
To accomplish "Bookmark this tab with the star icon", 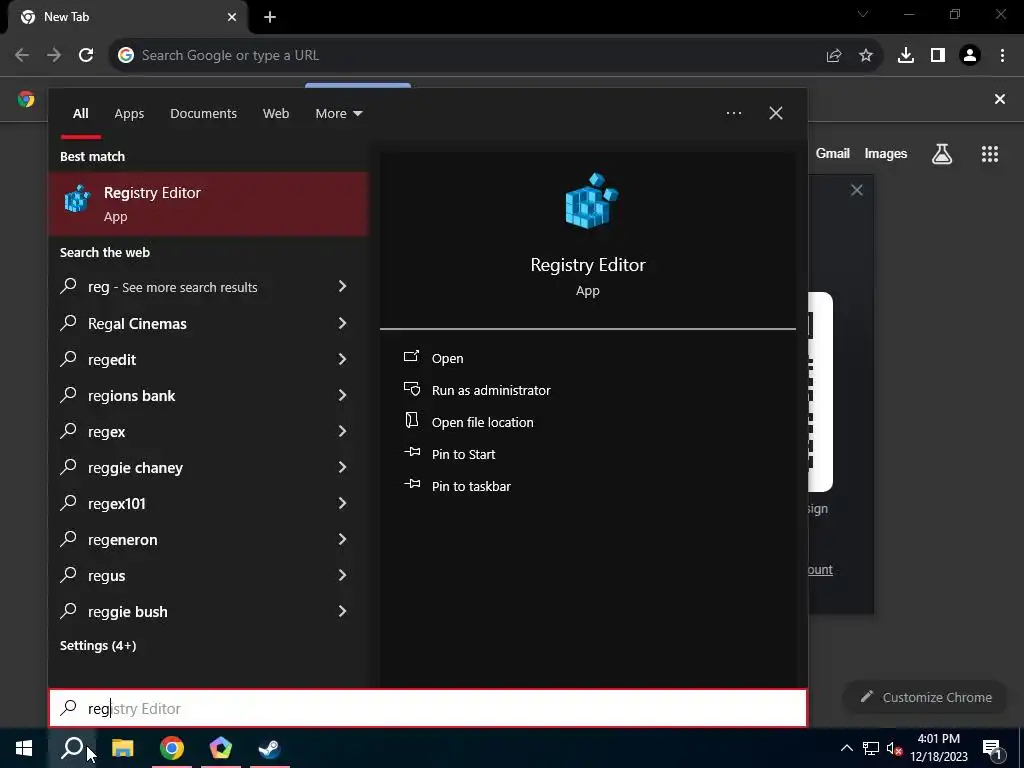I will [x=866, y=56].
